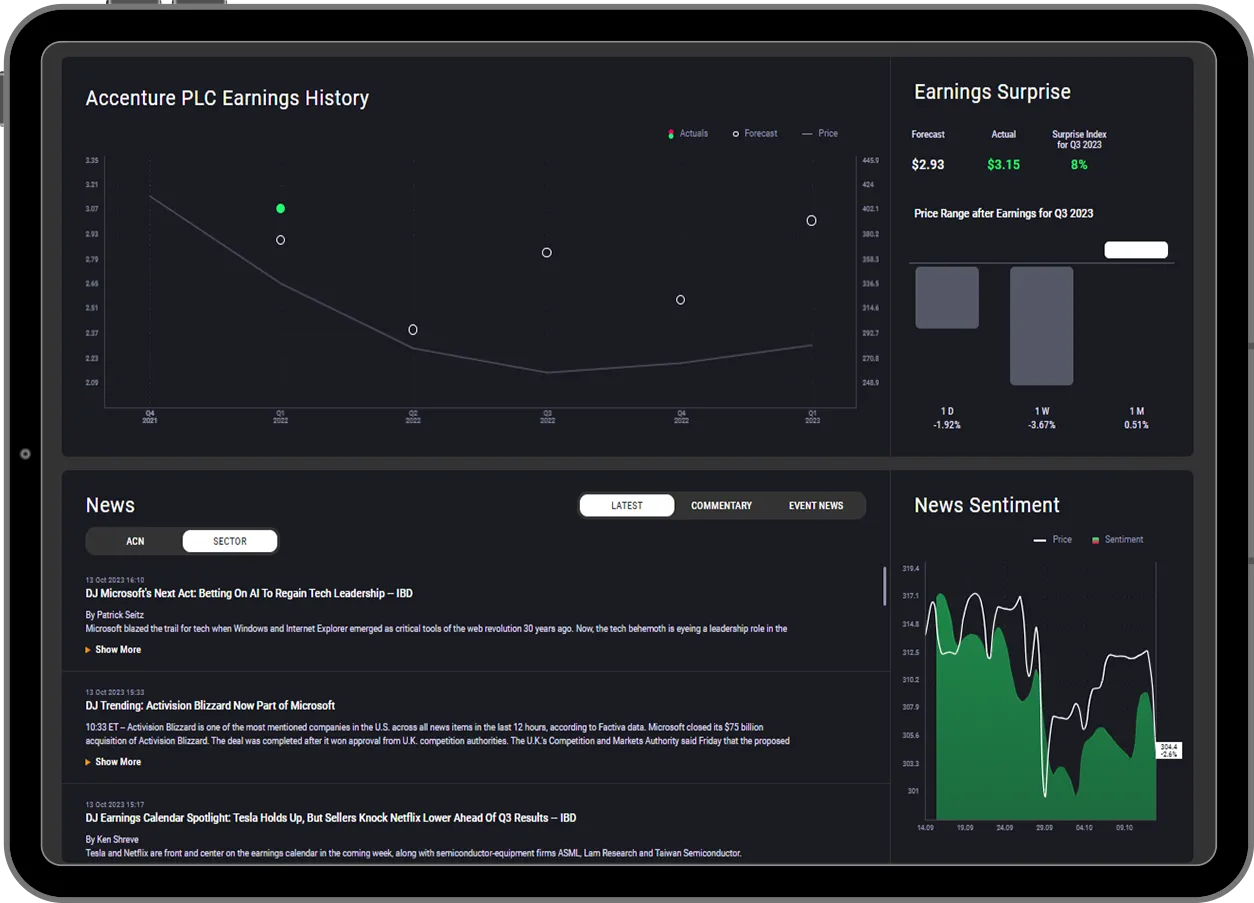Click the Price legend line in Earnings History
Viewport: 1254px width, 903px height.
click(807, 134)
